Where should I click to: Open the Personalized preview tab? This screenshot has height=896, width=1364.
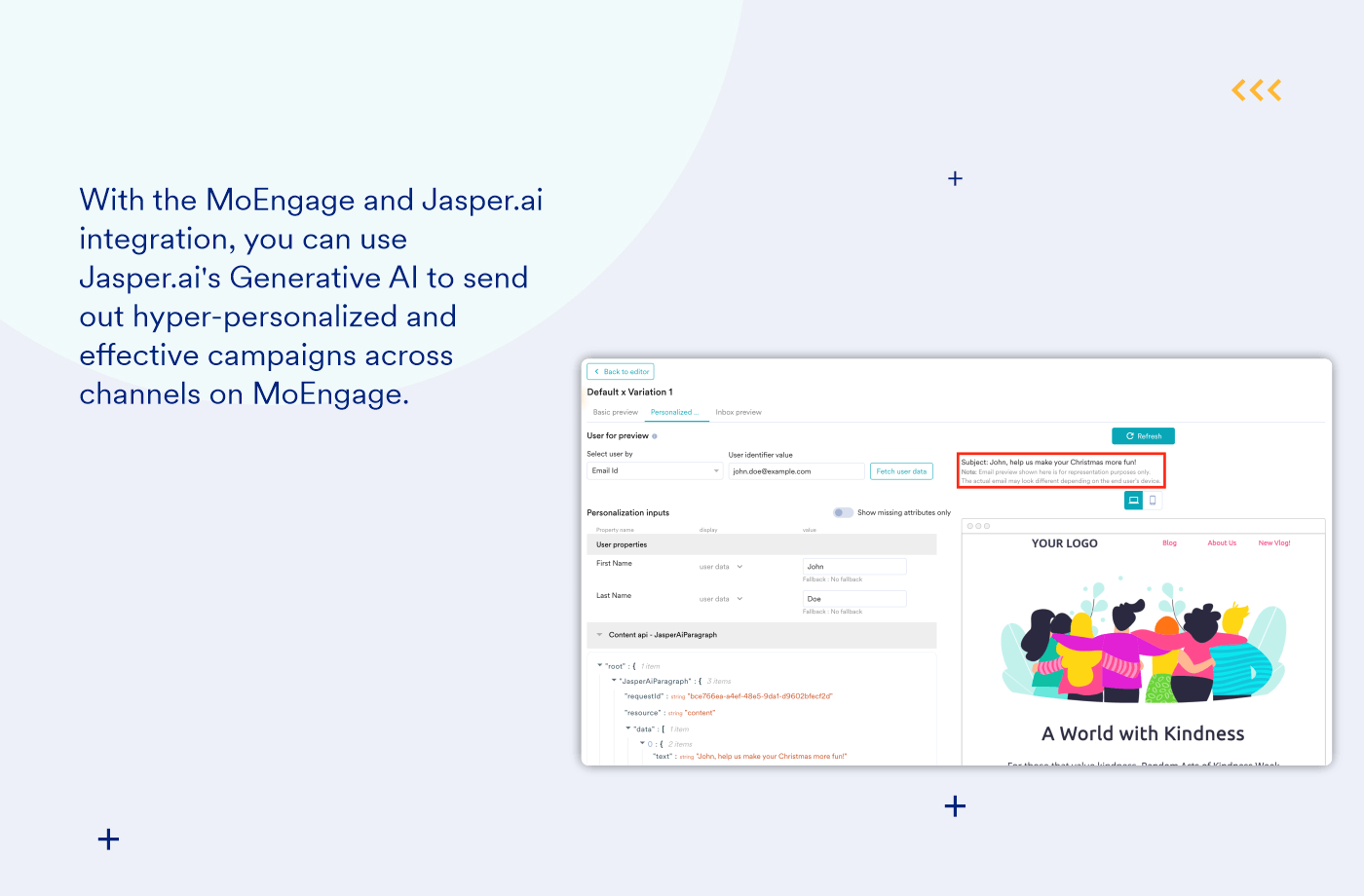pos(674,412)
